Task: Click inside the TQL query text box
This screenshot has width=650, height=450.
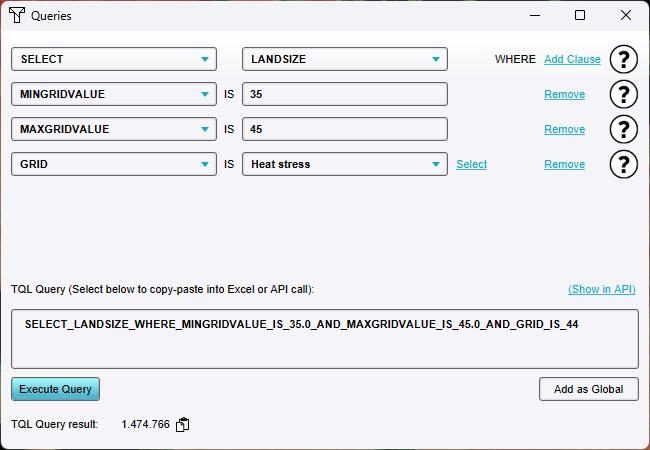Action: [x=324, y=339]
